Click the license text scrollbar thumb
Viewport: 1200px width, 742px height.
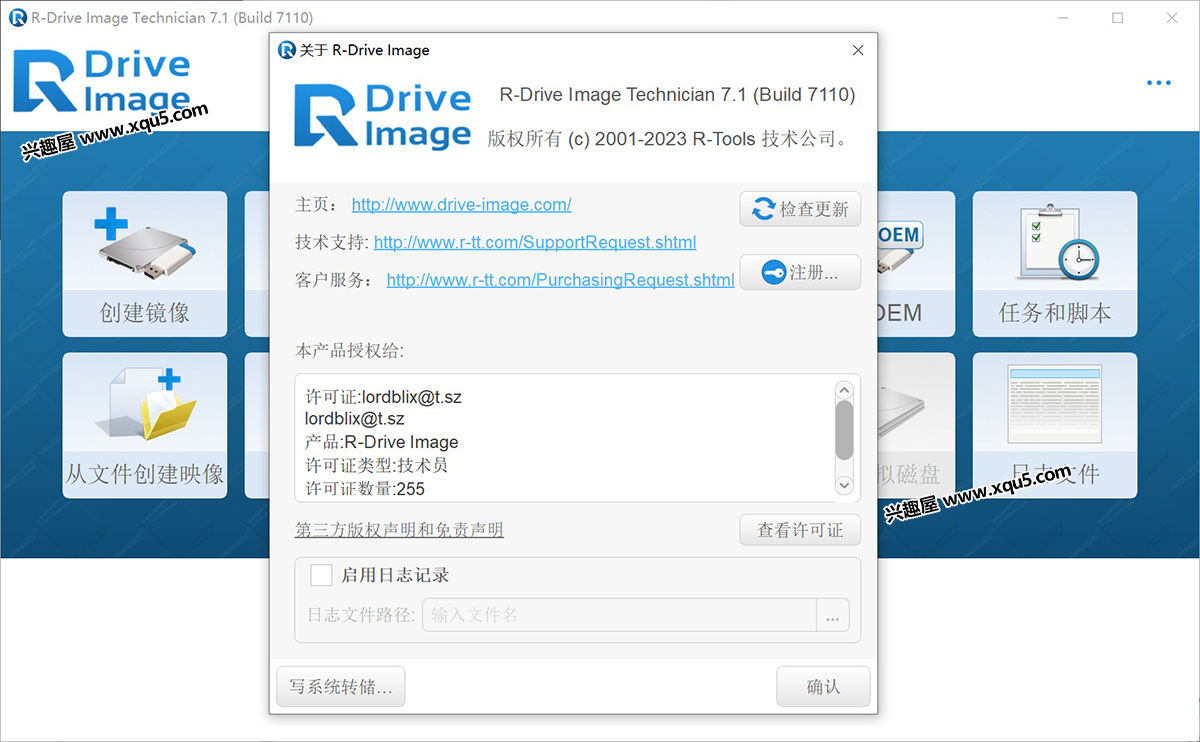[x=844, y=430]
